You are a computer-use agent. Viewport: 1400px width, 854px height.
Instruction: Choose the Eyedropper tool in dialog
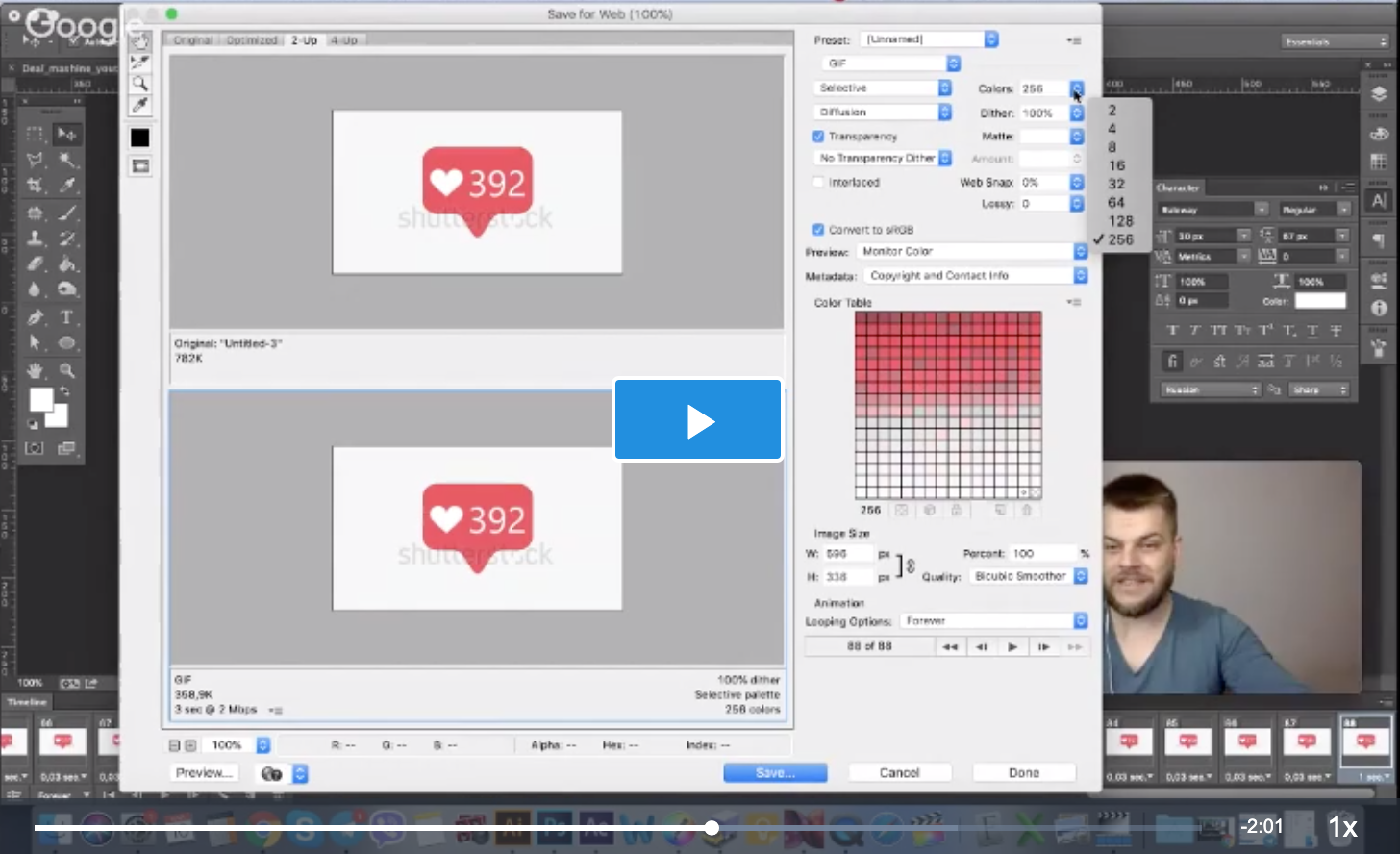coord(140,105)
